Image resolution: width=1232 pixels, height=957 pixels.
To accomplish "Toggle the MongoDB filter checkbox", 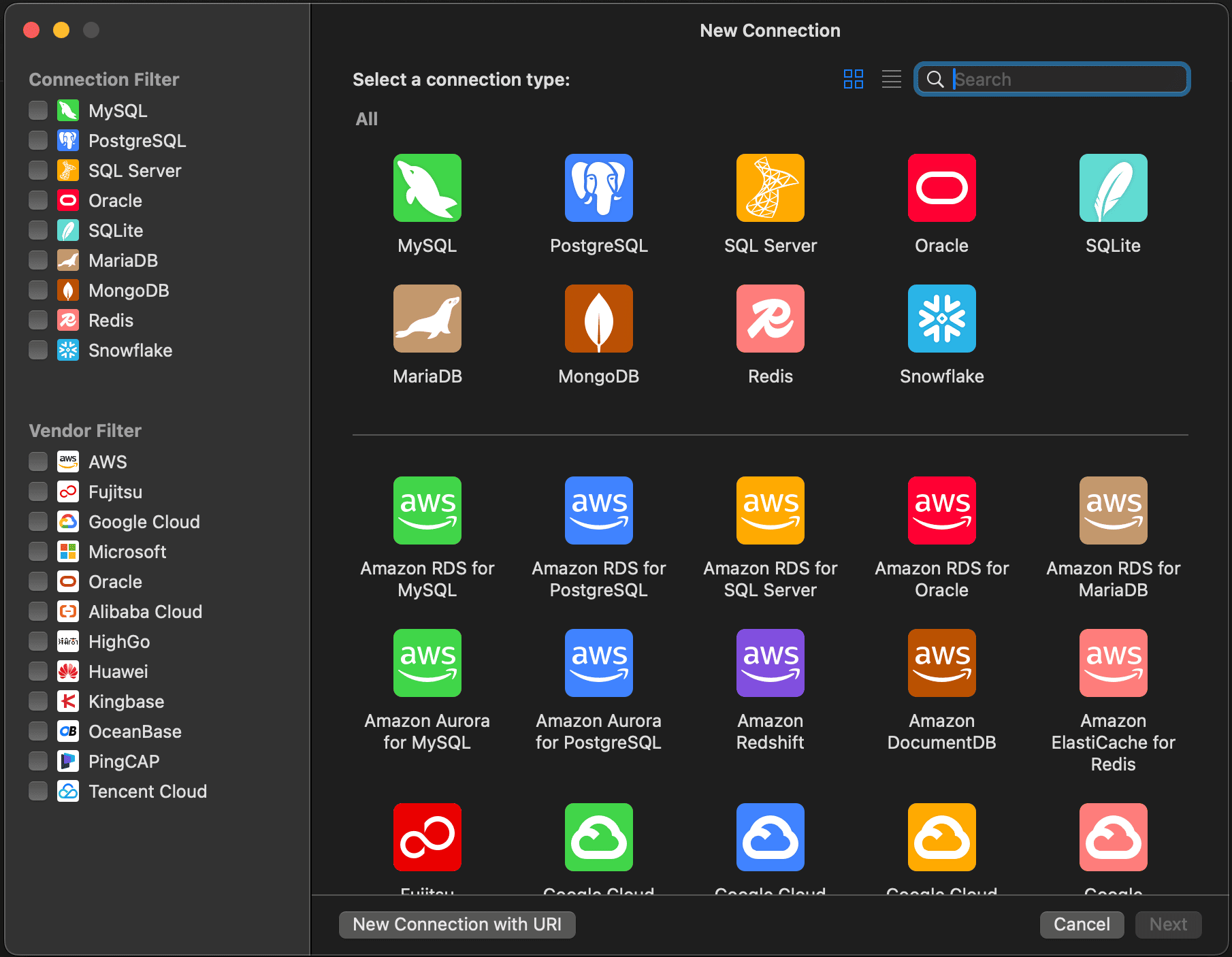I will (38, 290).
